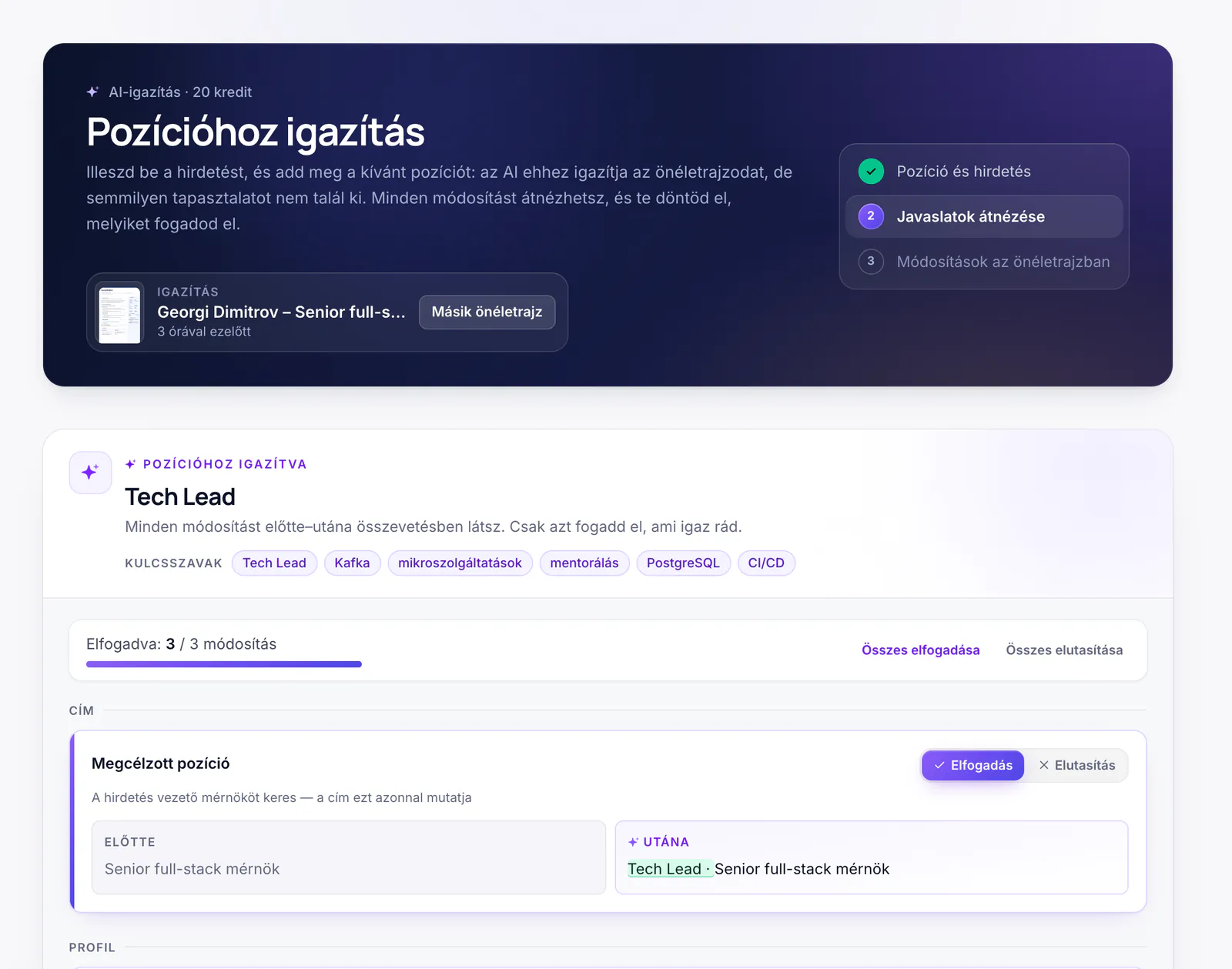Click the sparkle icon next to UTÁNA

(633, 842)
